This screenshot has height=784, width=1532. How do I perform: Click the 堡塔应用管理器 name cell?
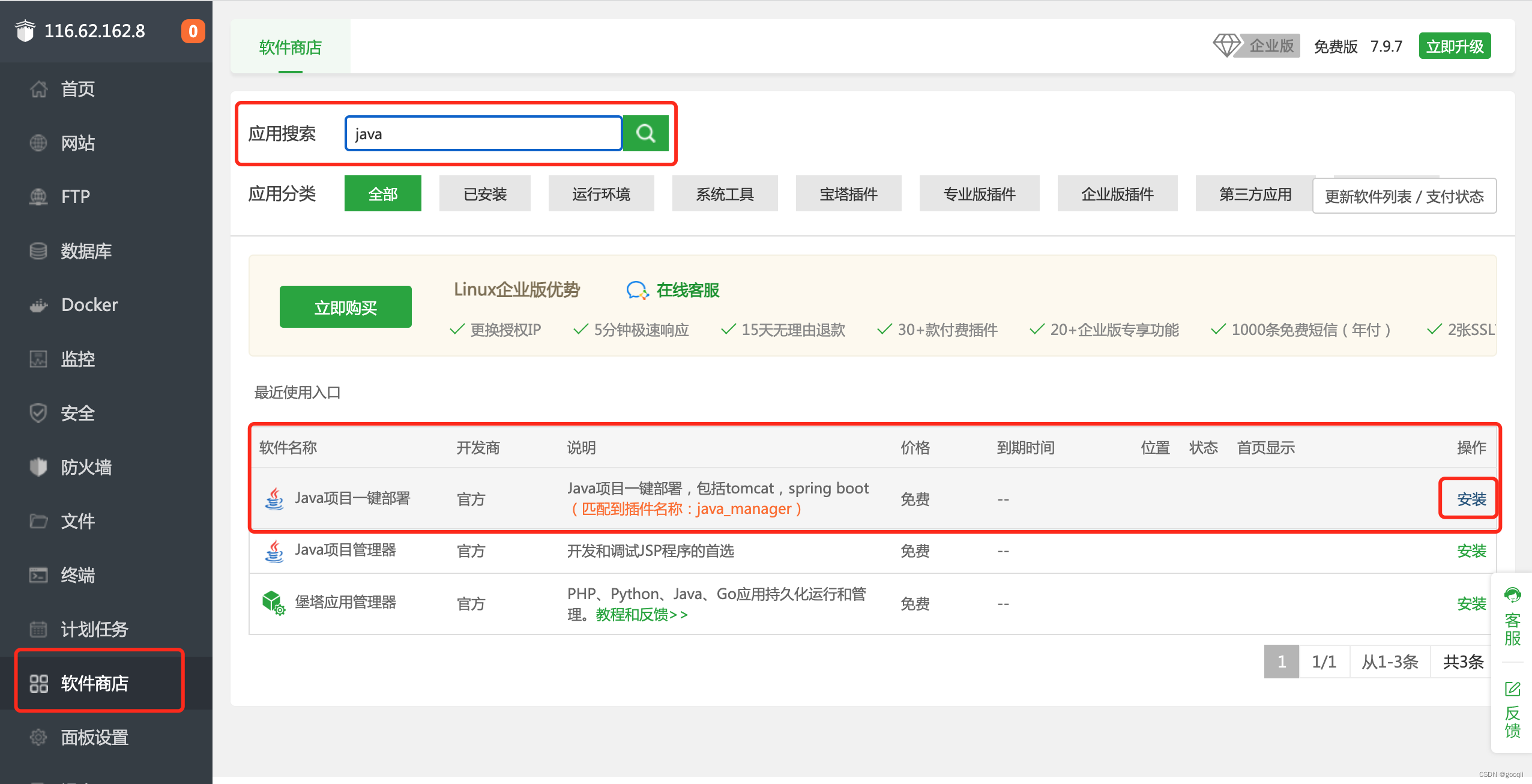345,602
